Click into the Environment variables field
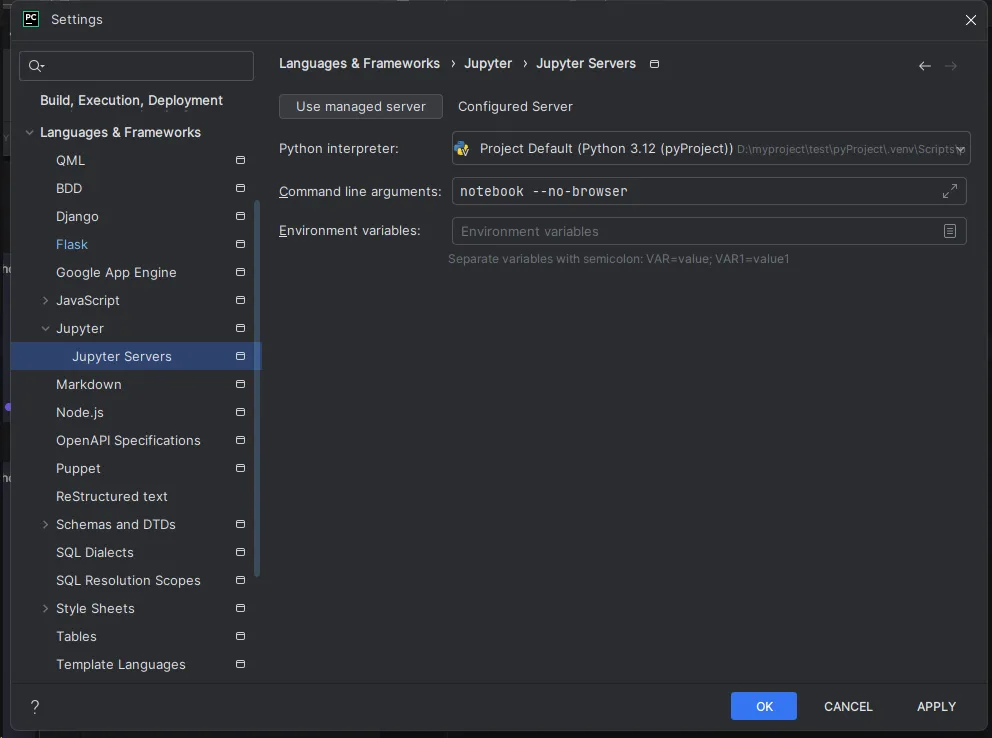The image size is (992, 738). coord(709,231)
